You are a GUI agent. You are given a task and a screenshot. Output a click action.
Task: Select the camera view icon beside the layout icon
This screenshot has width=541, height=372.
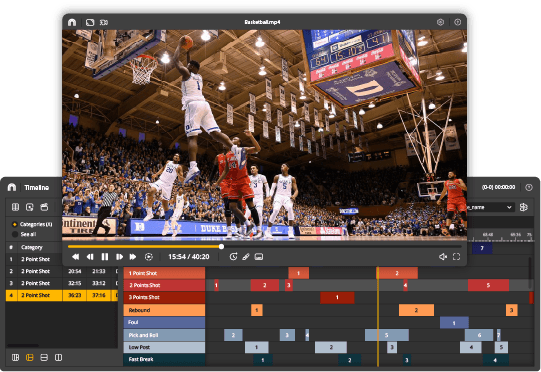pos(104,22)
